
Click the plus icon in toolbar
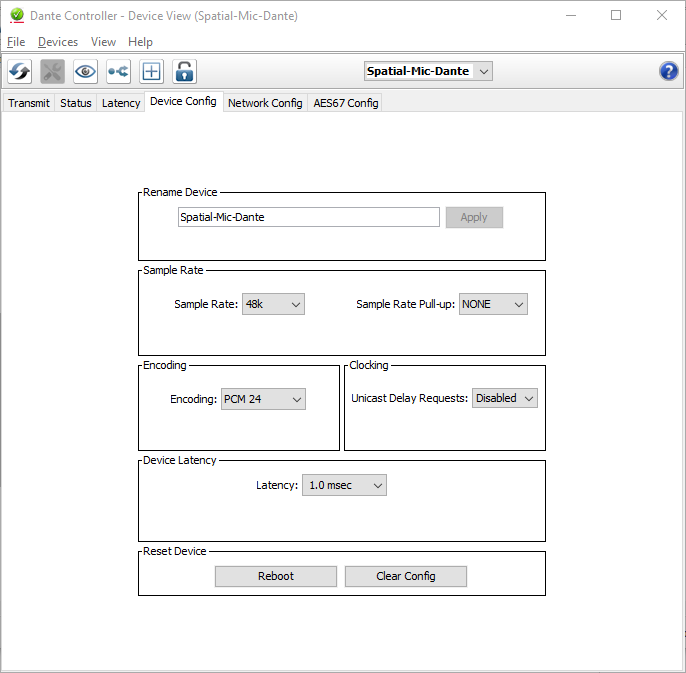point(151,71)
